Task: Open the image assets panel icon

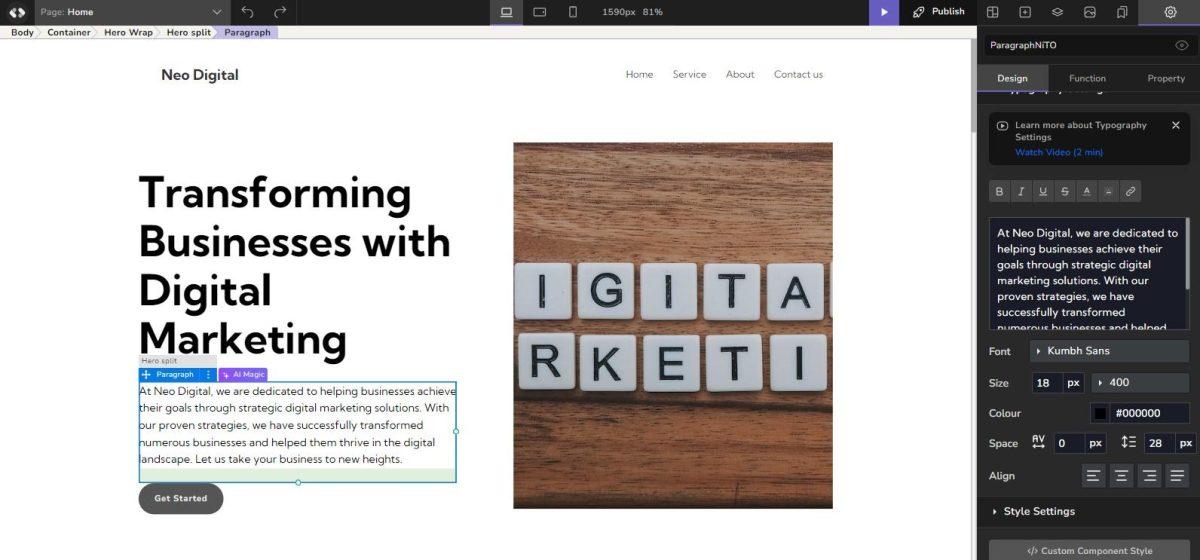Action: click(x=1090, y=12)
